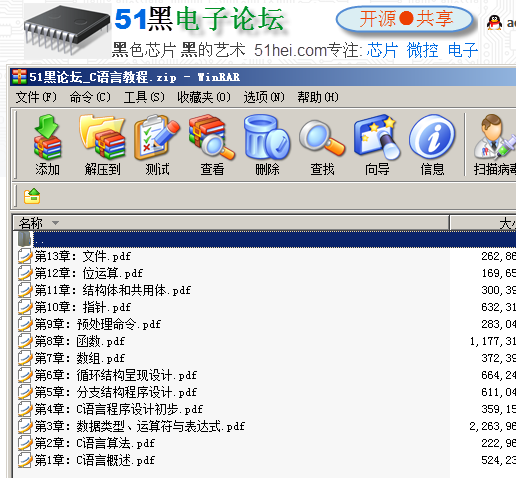Open the 命令(C) menu

tap(90, 97)
